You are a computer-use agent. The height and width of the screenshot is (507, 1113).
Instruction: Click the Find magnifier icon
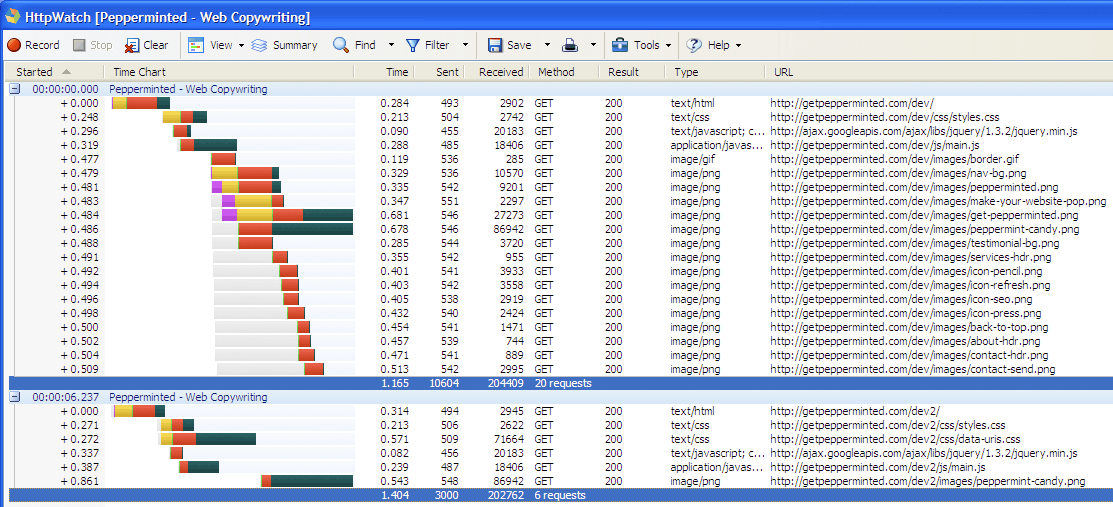pos(341,45)
